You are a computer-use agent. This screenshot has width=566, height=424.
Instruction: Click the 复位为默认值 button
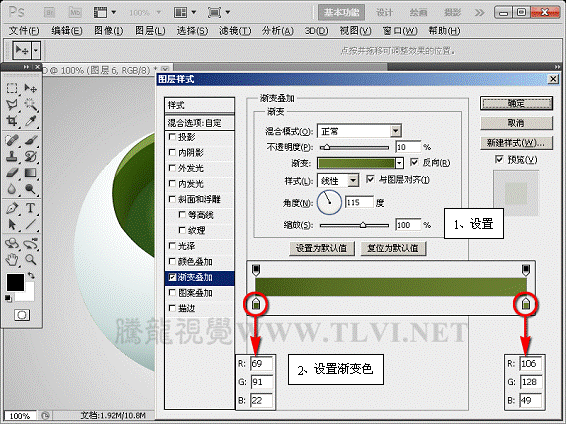[393, 248]
